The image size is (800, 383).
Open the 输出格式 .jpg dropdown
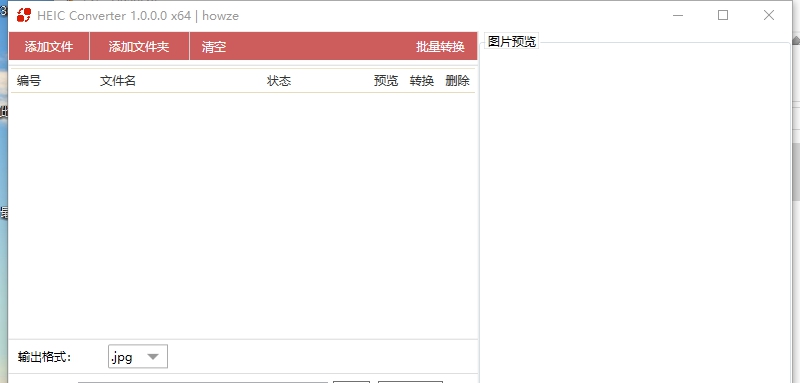pyautogui.click(x=138, y=356)
